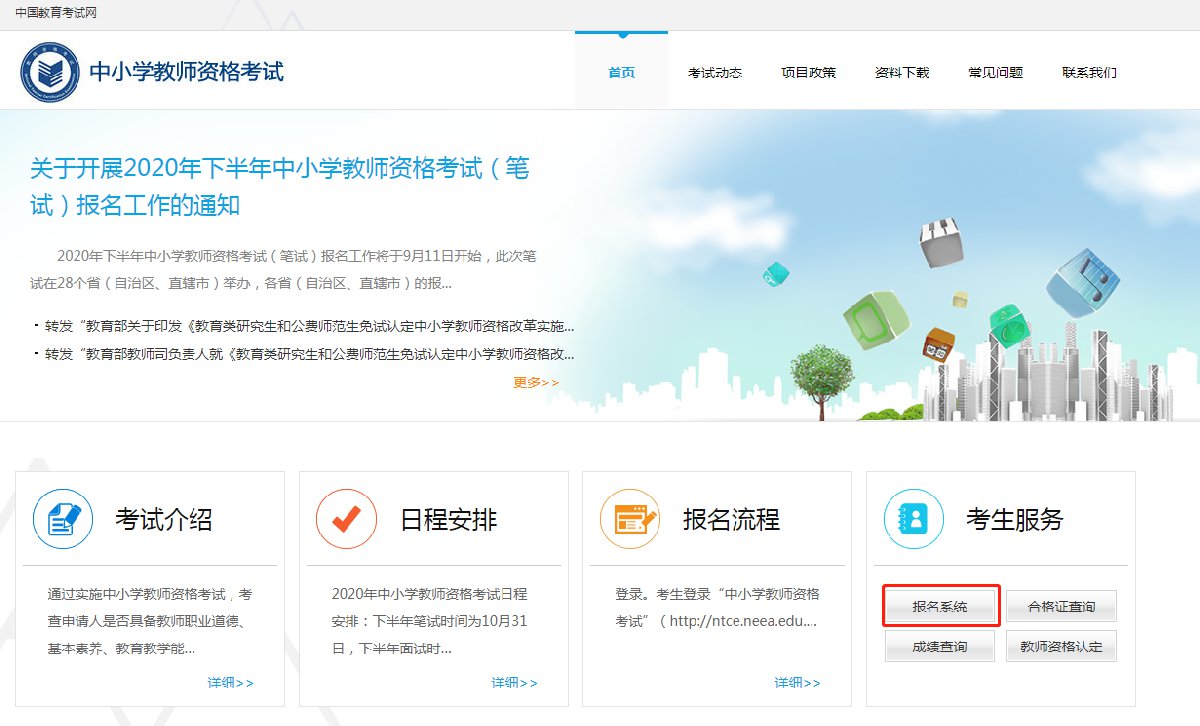The height and width of the screenshot is (726, 1200).
Task: Select the 资料下载 navigation item
Action: click(901, 73)
